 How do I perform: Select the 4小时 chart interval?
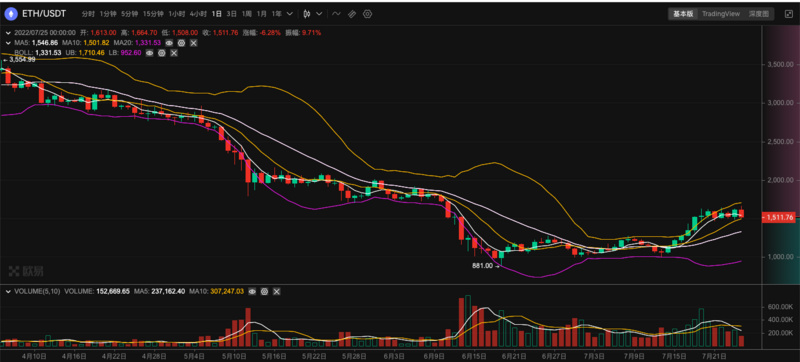pos(197,14)
